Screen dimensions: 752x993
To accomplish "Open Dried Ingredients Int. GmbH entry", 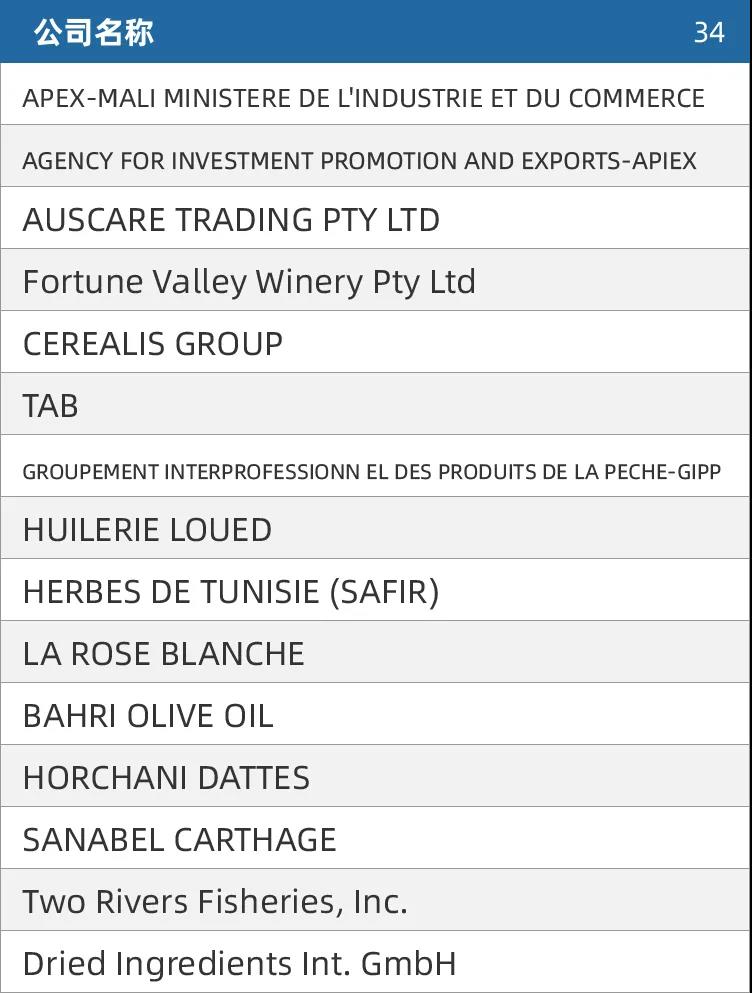I will (376, 962).
